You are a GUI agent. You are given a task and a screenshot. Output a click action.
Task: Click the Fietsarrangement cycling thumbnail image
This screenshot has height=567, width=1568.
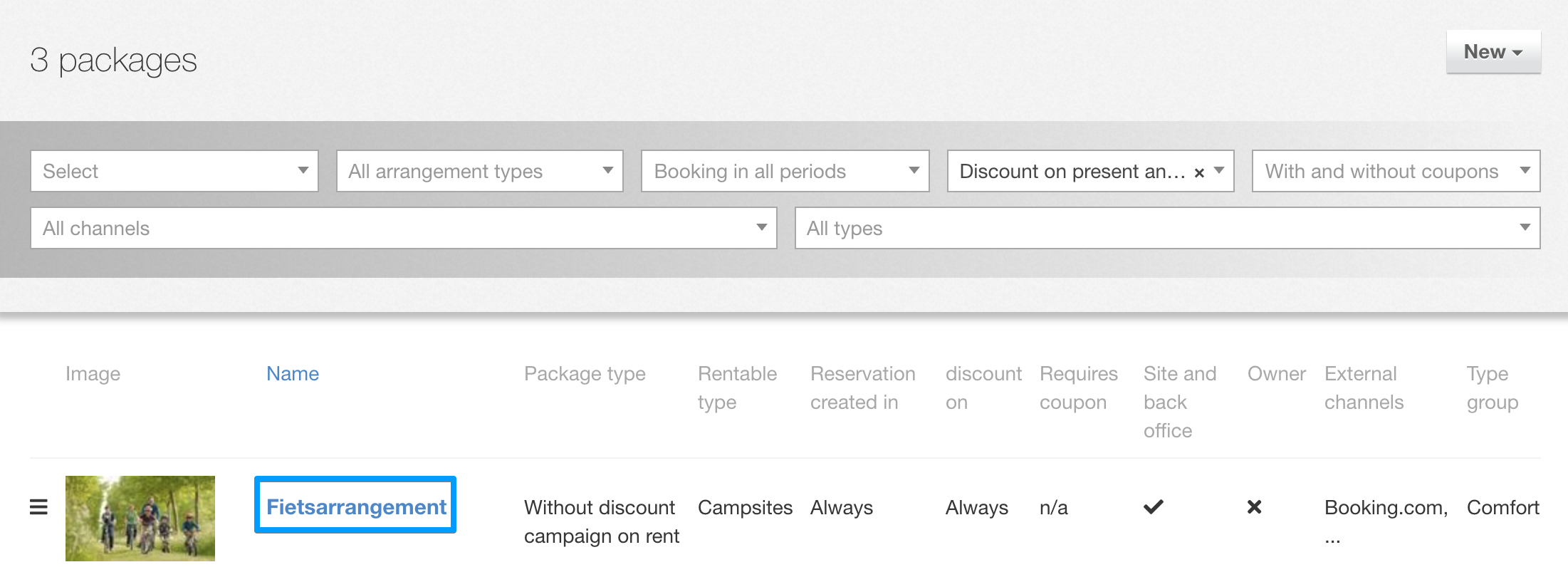(140, 518)
